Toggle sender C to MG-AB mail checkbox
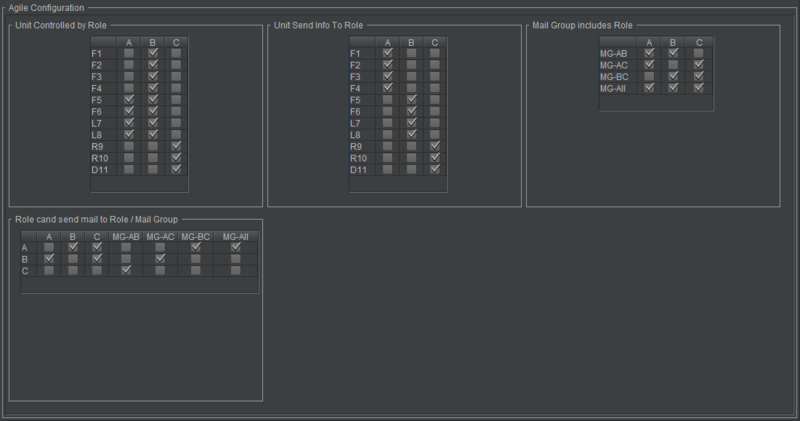Screen dimensions: 800x421 pos(126,270)
